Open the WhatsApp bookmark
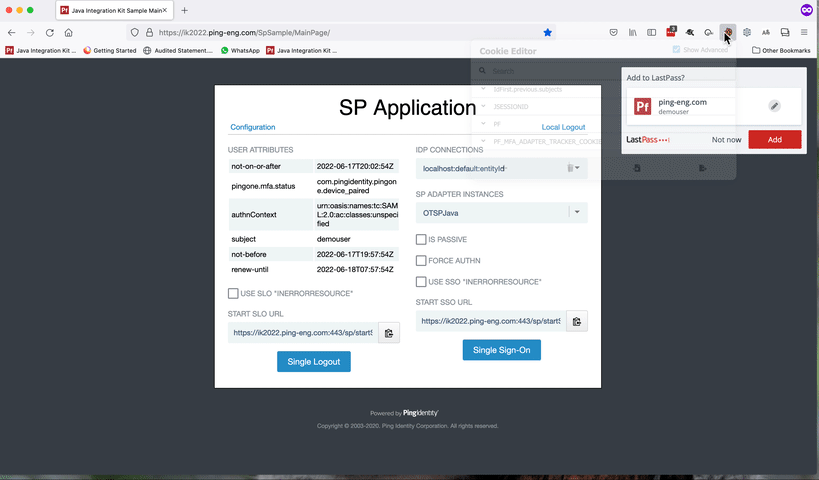Image resolution: width=819 pixels, height=480 pixels. pyautogui.click(x=240, y=51)
